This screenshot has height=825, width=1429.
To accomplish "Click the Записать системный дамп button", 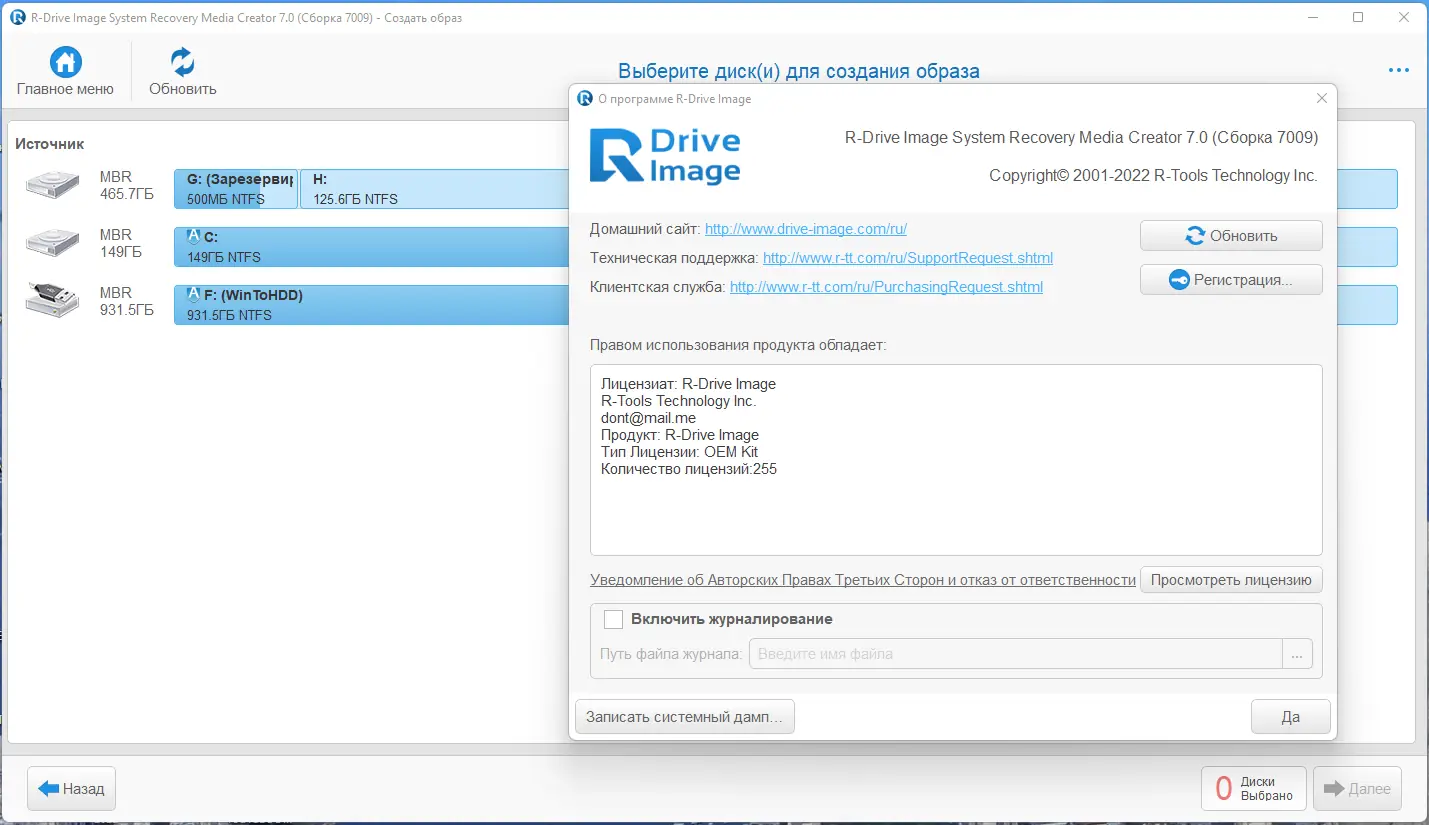I will click(x=684, y=716).
